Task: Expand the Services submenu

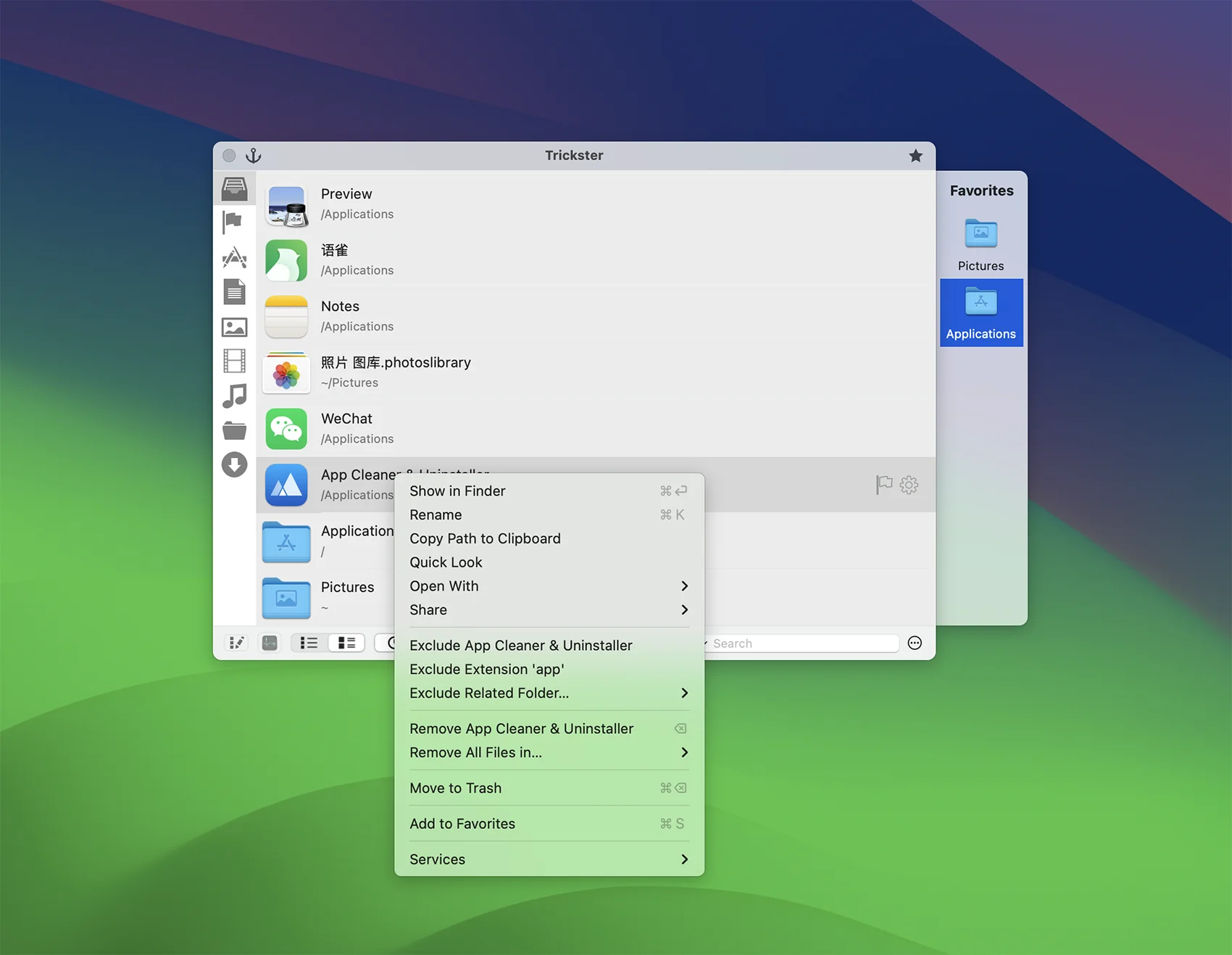Action: coord(549,859)
